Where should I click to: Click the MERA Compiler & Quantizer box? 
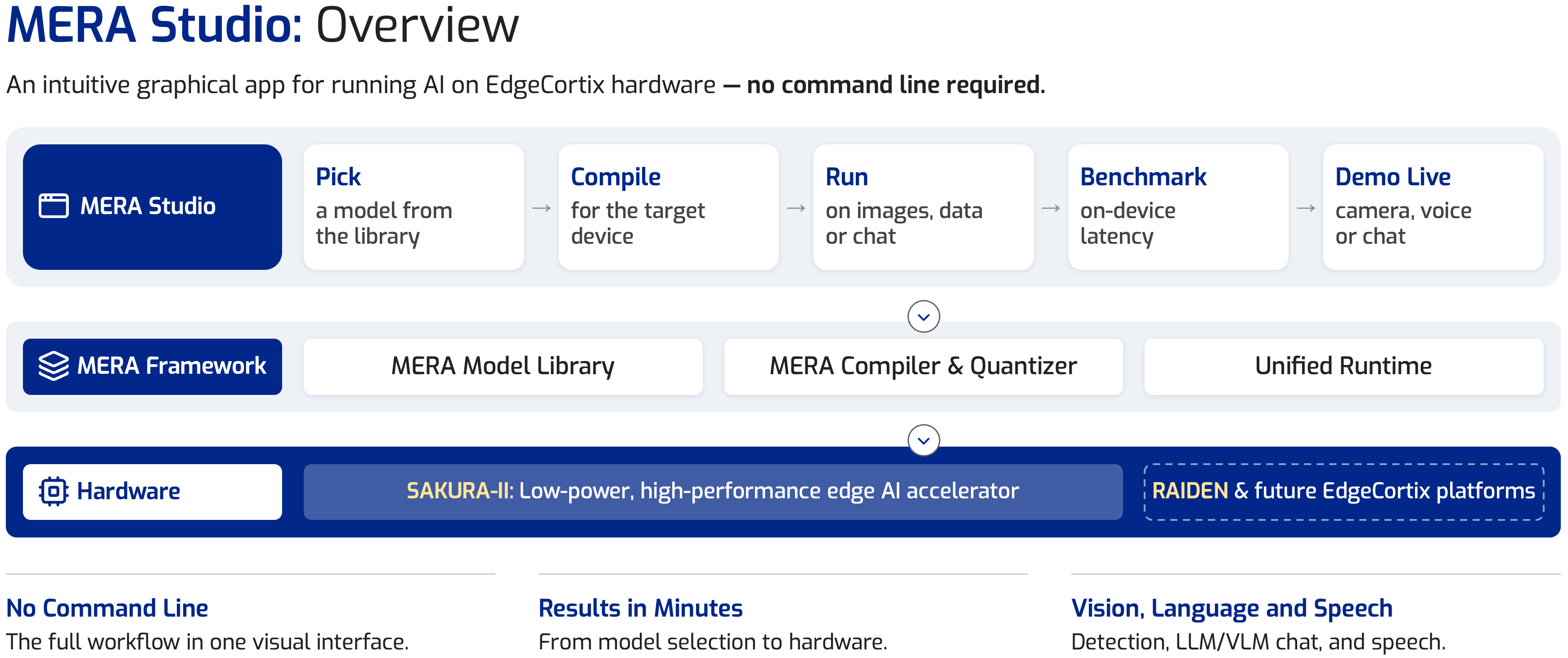pos(923,367)
